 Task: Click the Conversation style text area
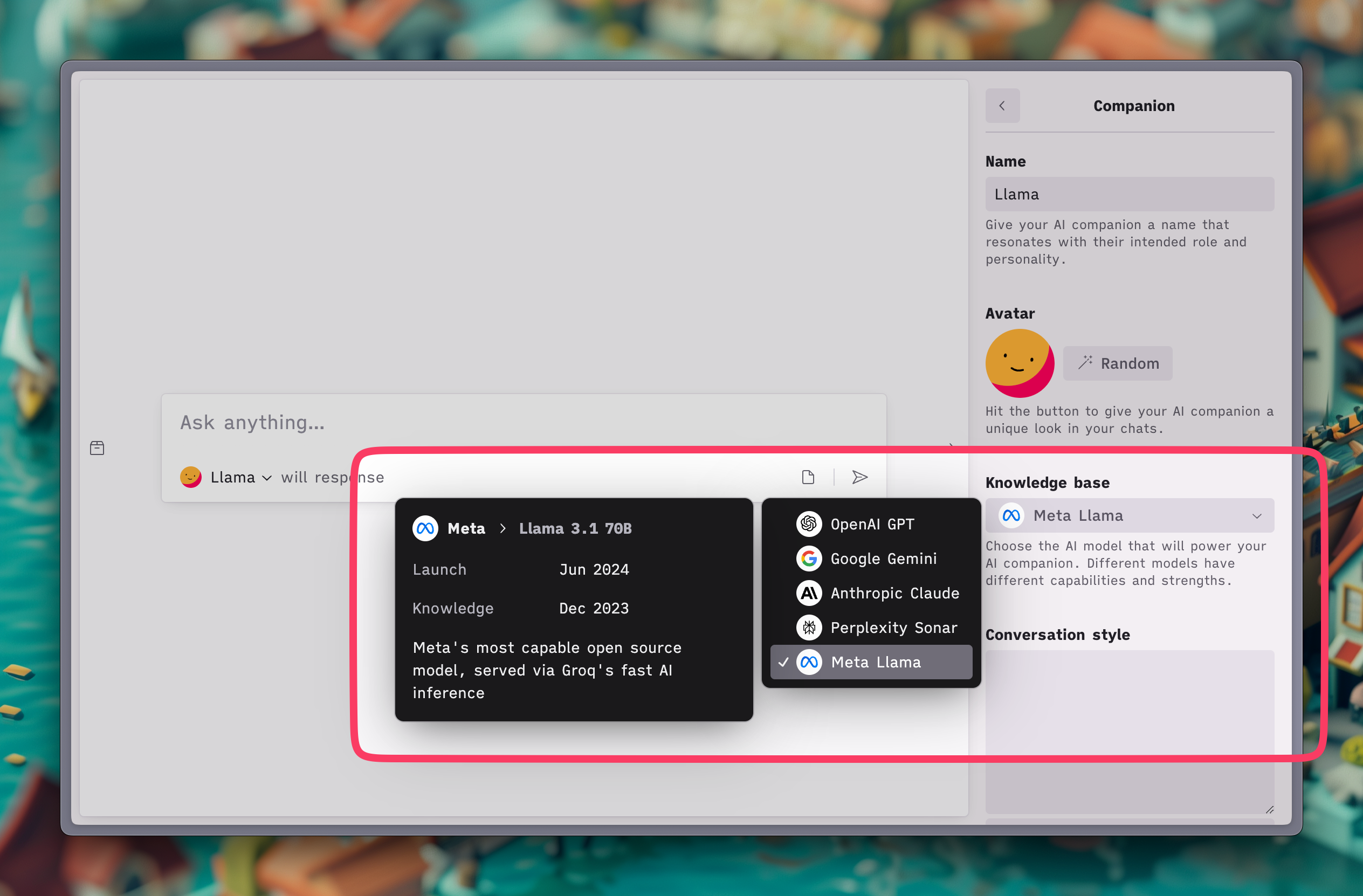[1130, 732]
